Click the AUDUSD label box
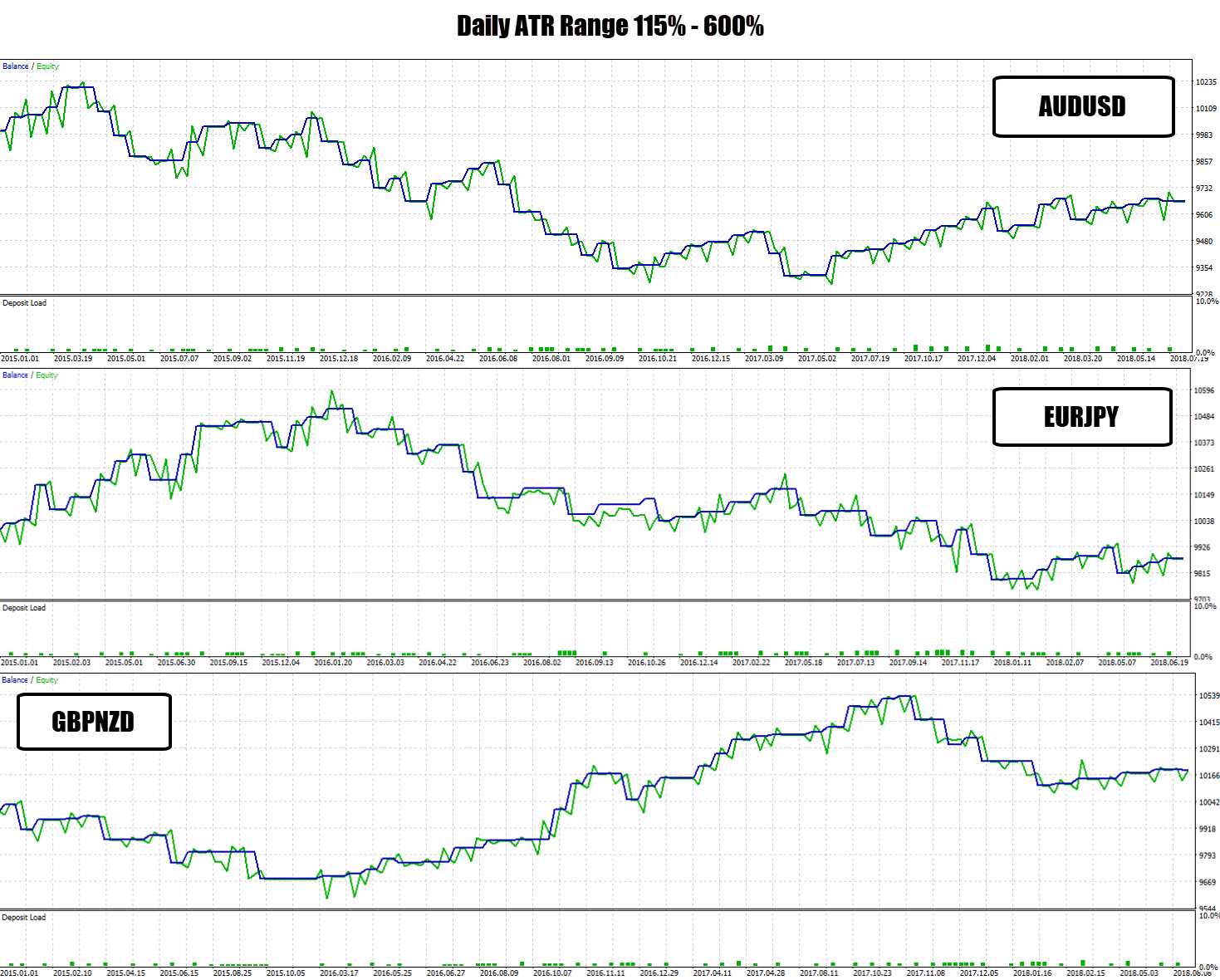 tap(1083, 106)
